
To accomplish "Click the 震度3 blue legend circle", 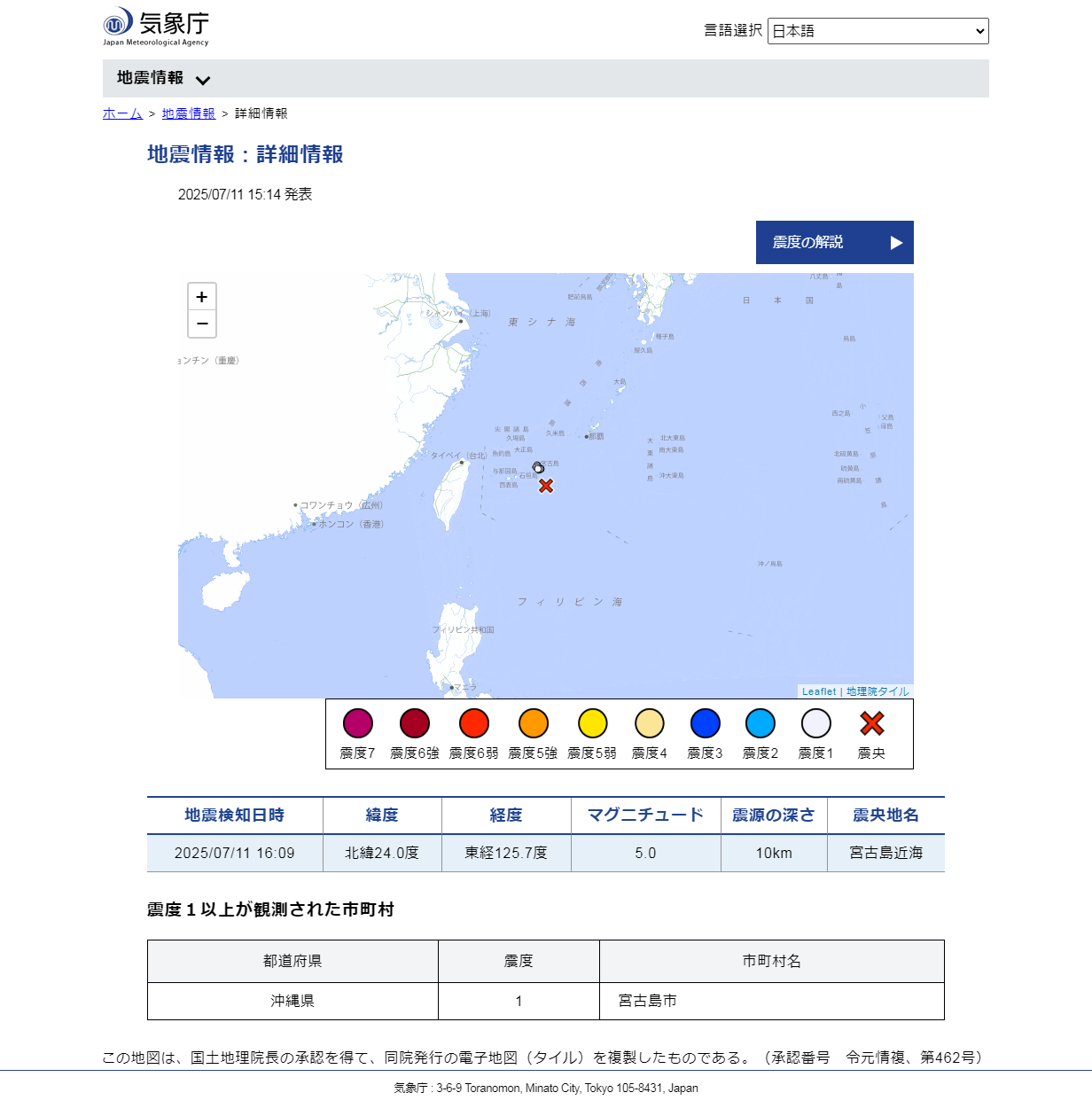I will pyautogui.click(x=706, y=723).
